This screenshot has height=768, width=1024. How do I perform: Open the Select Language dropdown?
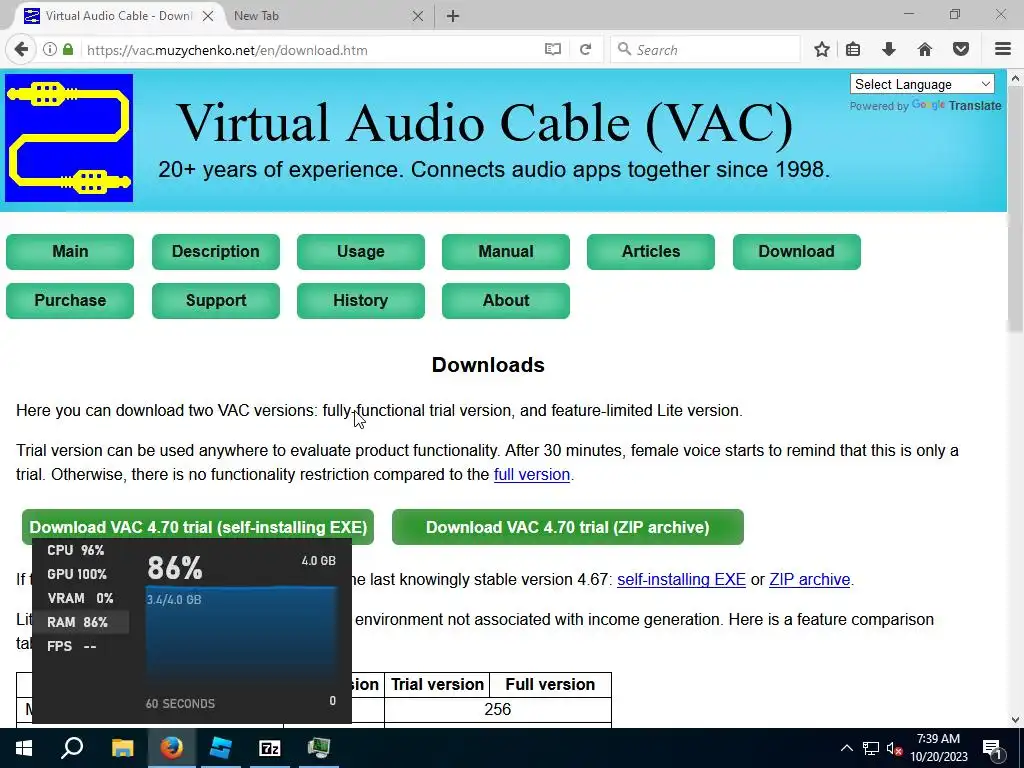[922, 84]
